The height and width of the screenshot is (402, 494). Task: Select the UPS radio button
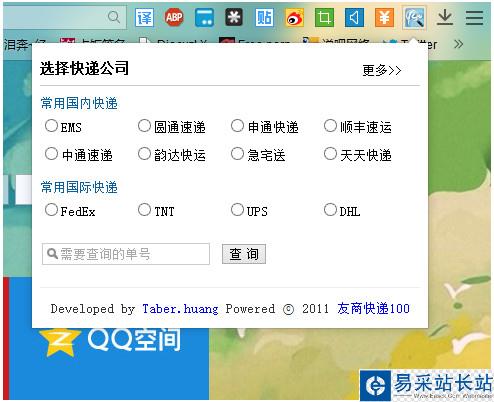(237, 210)
